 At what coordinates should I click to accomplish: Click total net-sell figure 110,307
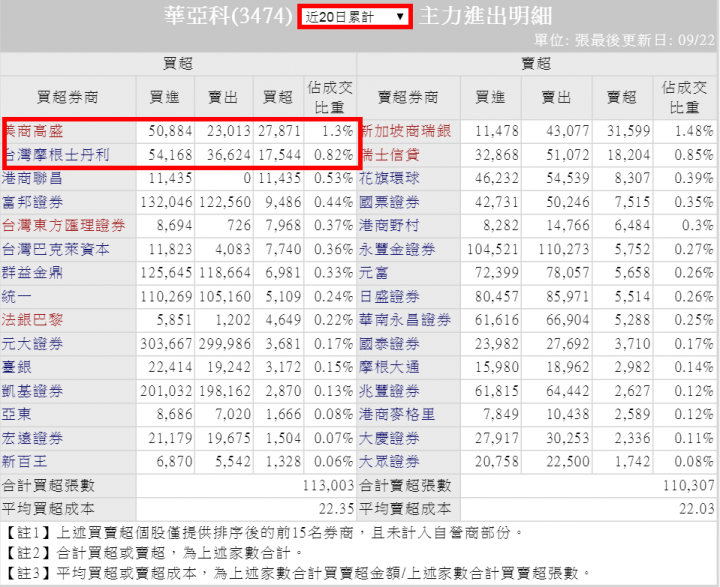click(689, 485)
